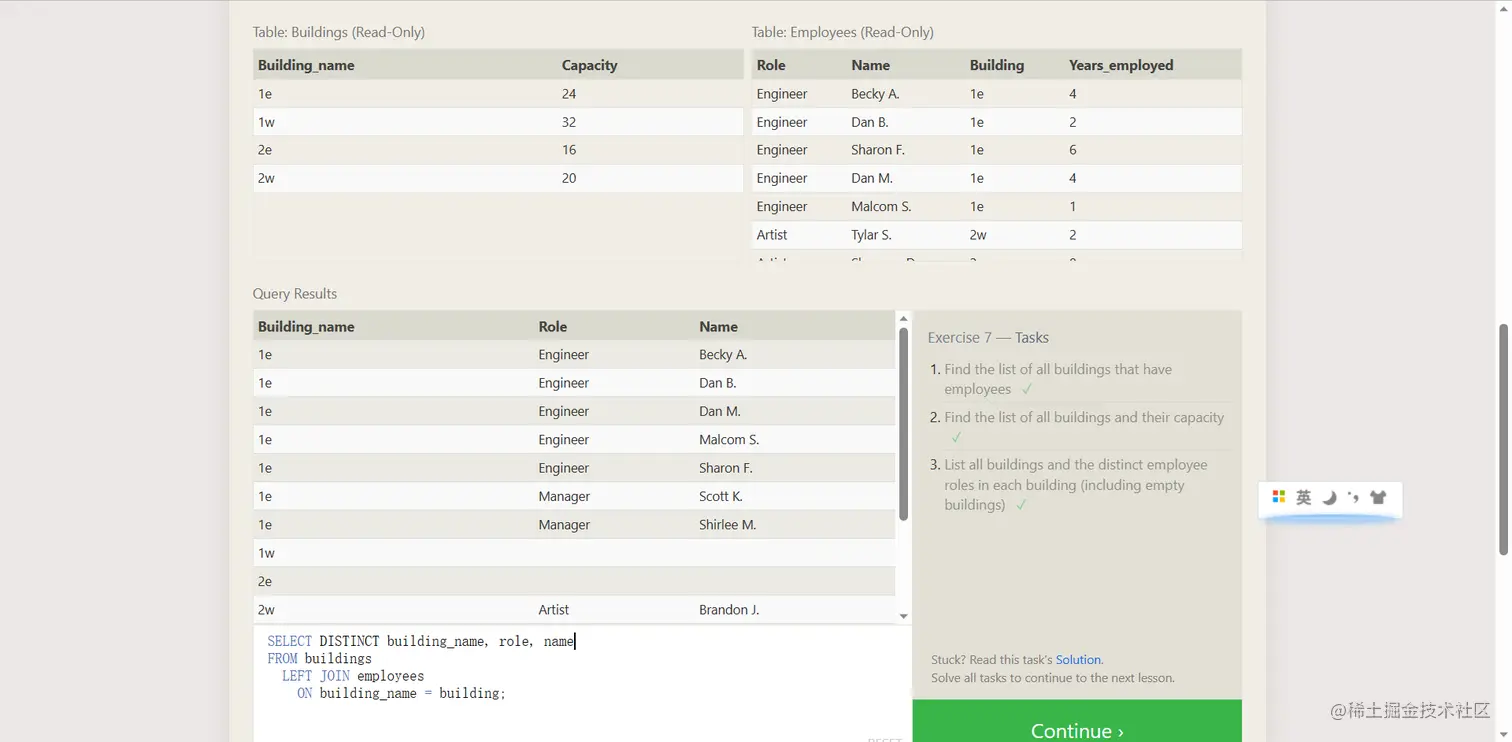Click Dan M. in the Employees table
Viewport: 1512px width, 742px height.
872,178
